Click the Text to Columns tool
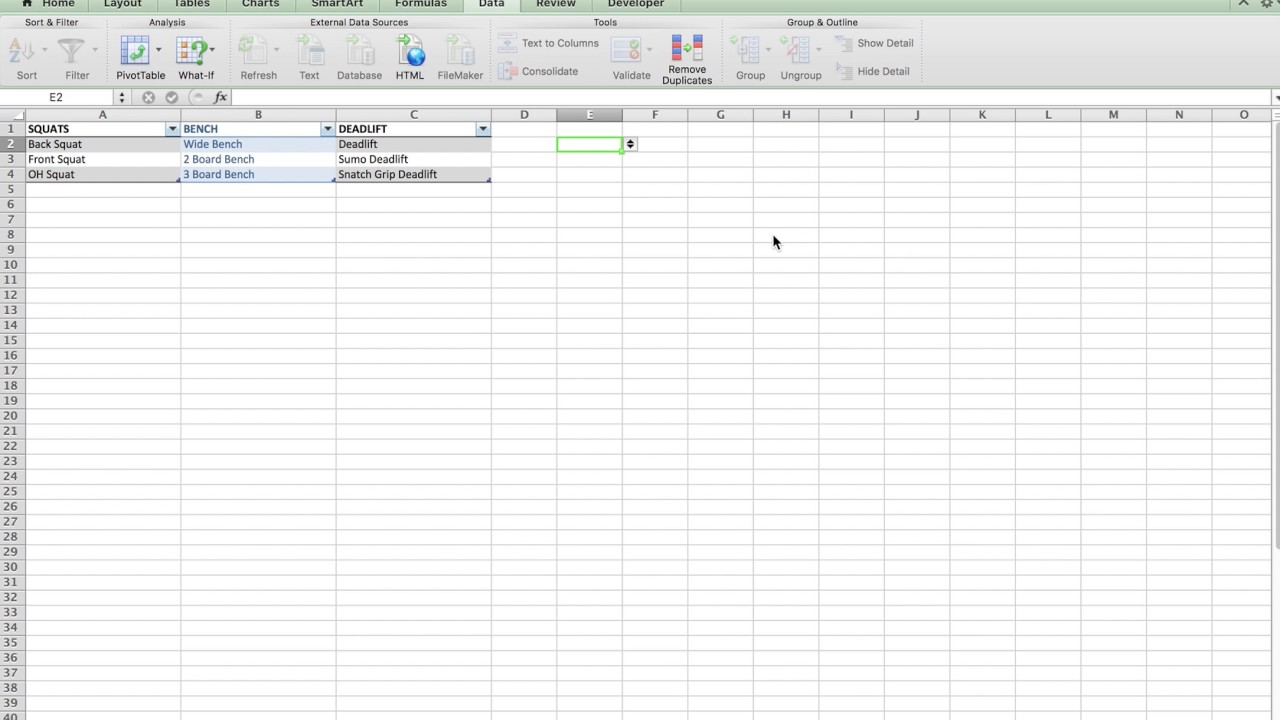Image resolution: width=1280 pixels, height=720 pixels. [x=548, y=43]
